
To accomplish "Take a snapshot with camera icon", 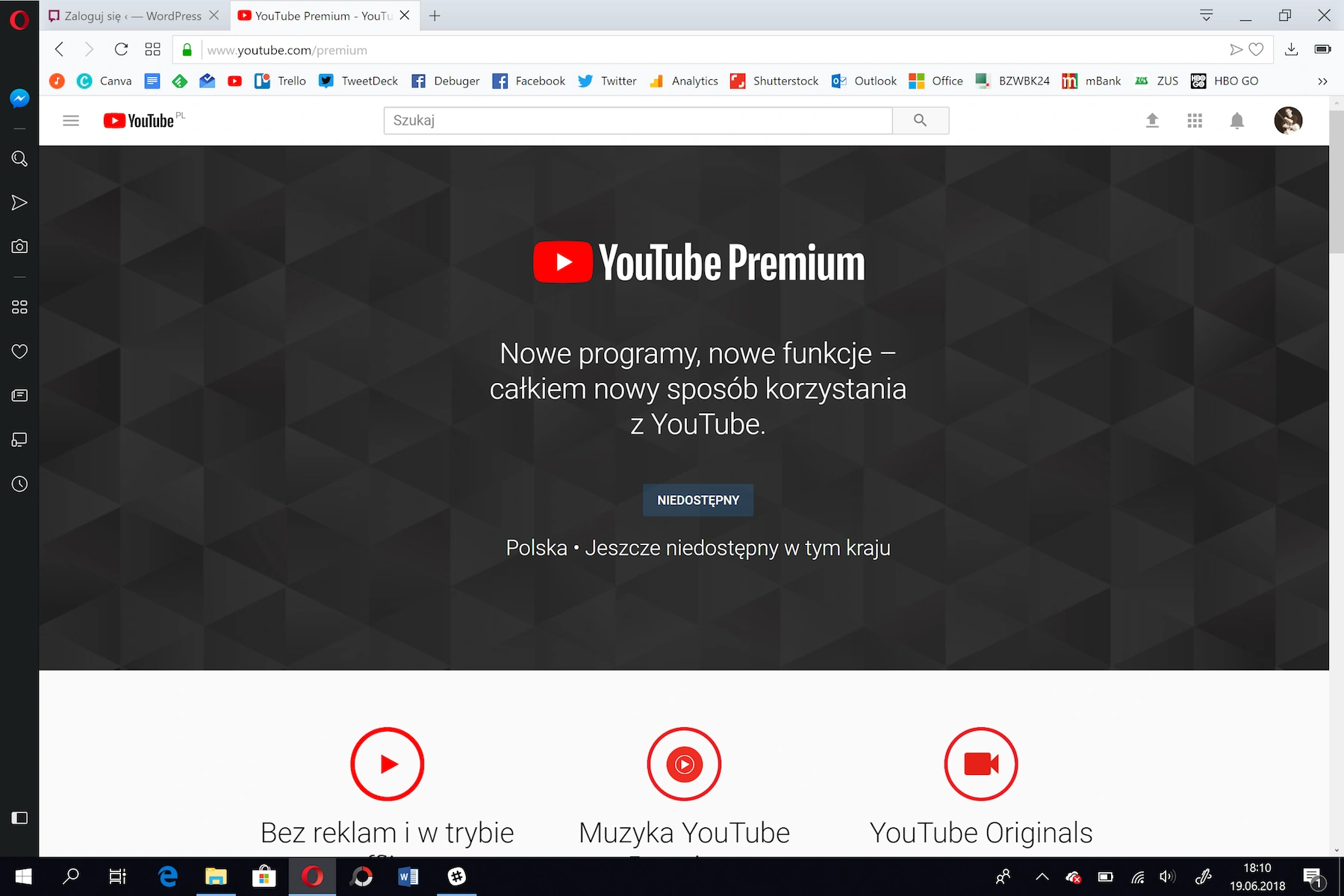I will coord(19,246).
